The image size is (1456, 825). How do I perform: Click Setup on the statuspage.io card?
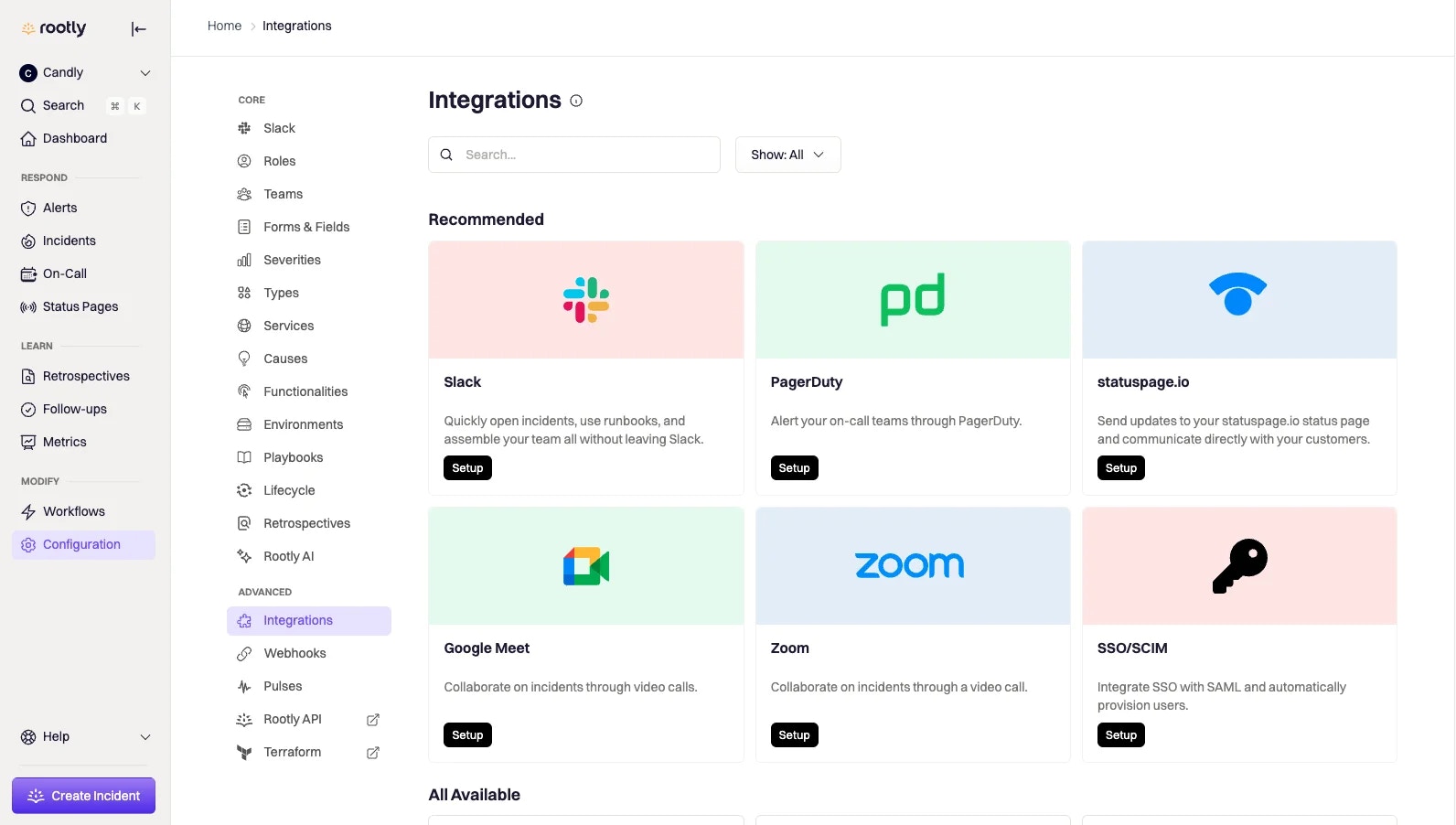point(1120,468)
